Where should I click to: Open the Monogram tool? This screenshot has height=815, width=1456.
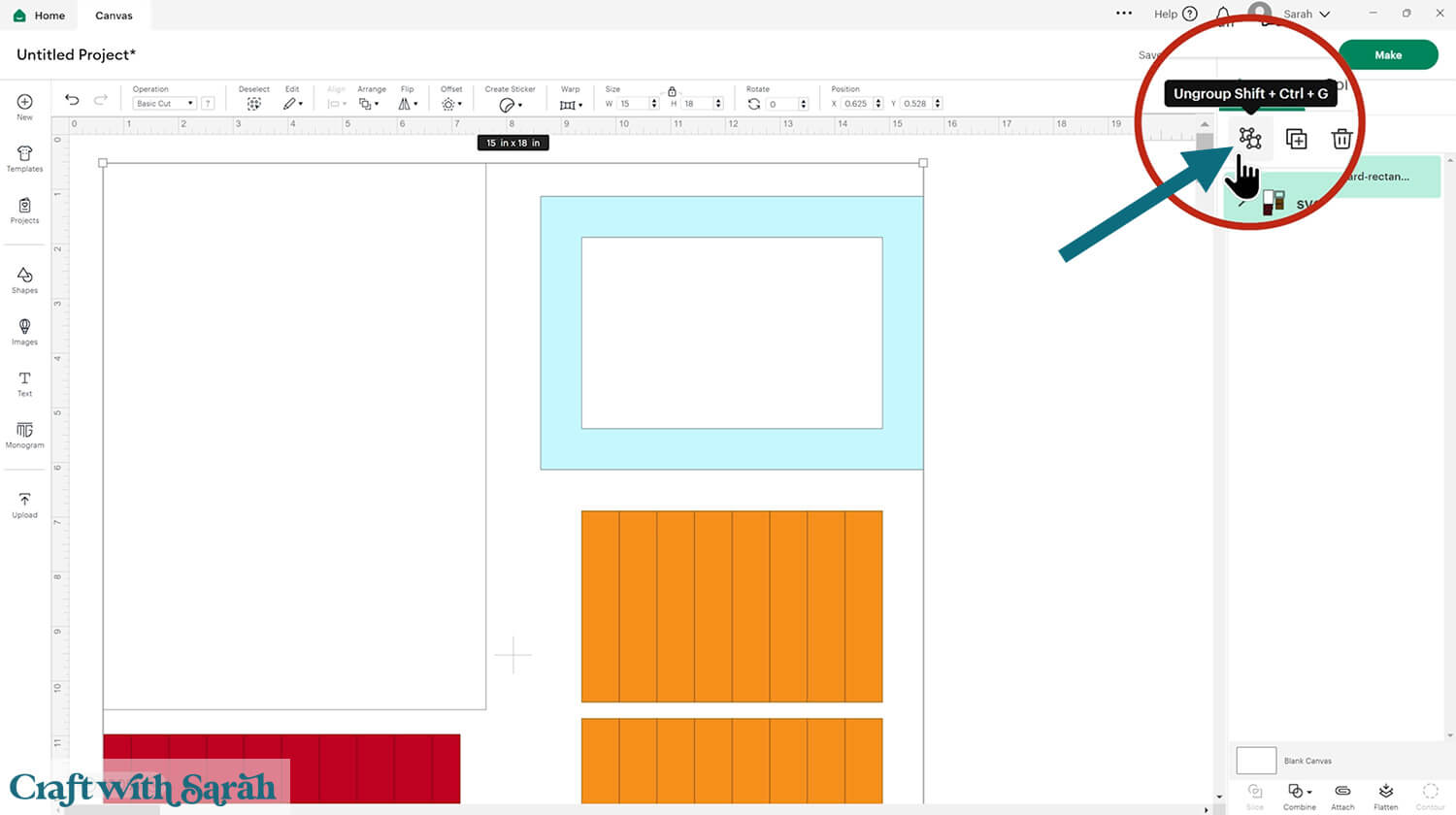(x=24, y=436)
